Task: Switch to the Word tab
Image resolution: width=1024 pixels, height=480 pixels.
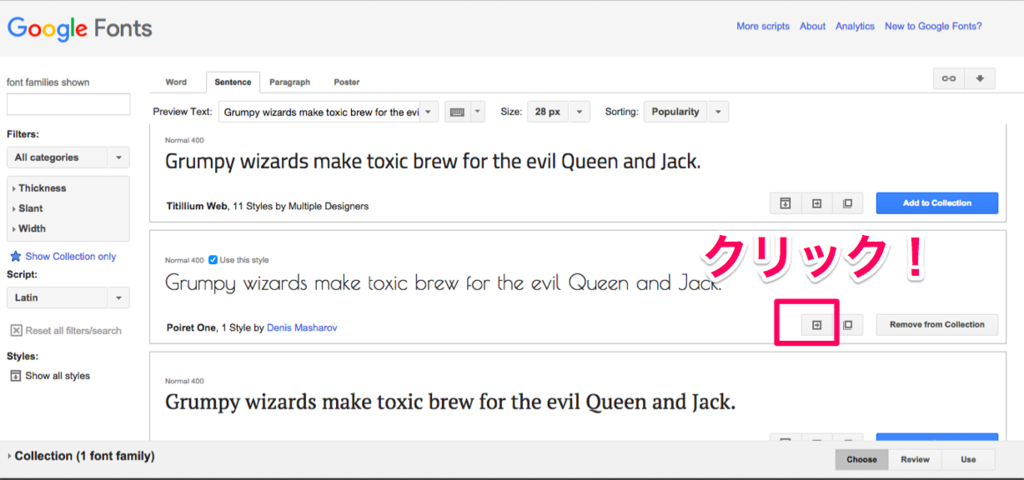Action: pos(176,82)
